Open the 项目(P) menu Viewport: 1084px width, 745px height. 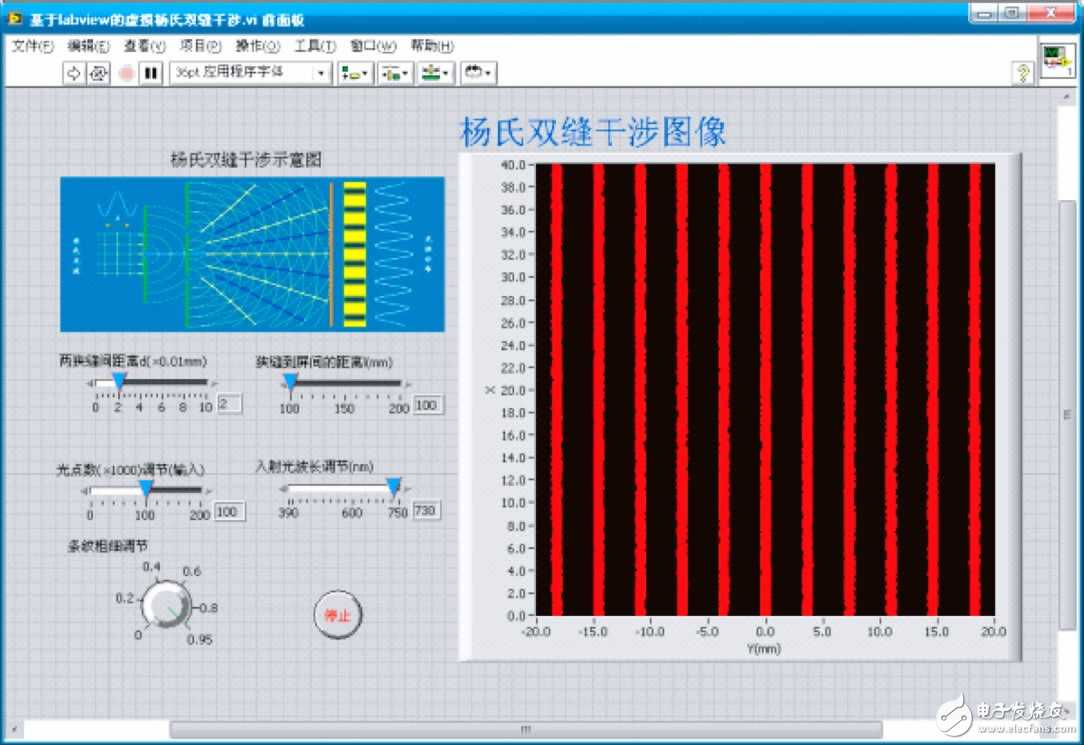point(200,46)
